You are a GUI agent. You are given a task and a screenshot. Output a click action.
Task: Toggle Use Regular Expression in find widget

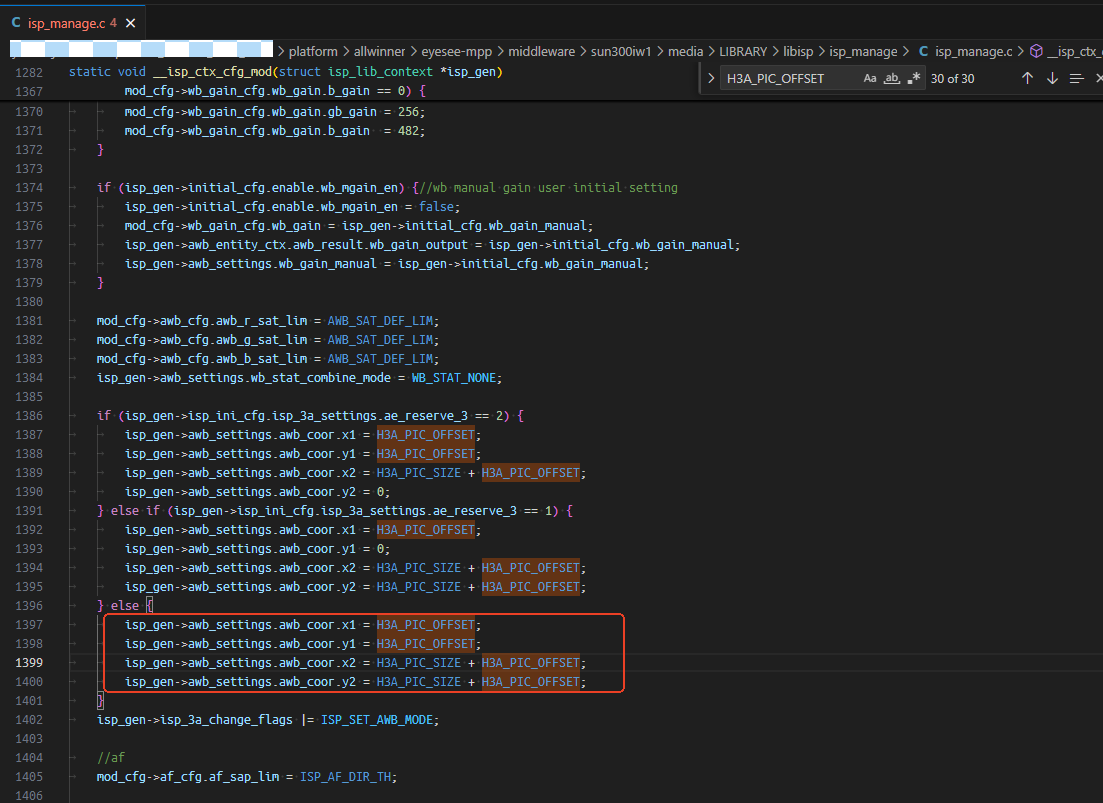click(x=913, y=78)
